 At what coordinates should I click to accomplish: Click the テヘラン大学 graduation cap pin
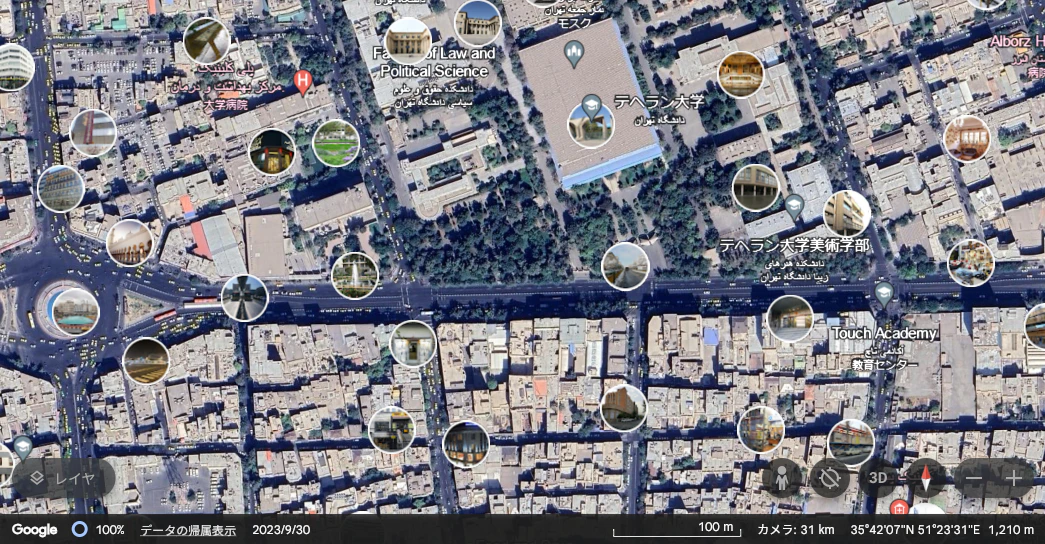pos(591,105)
